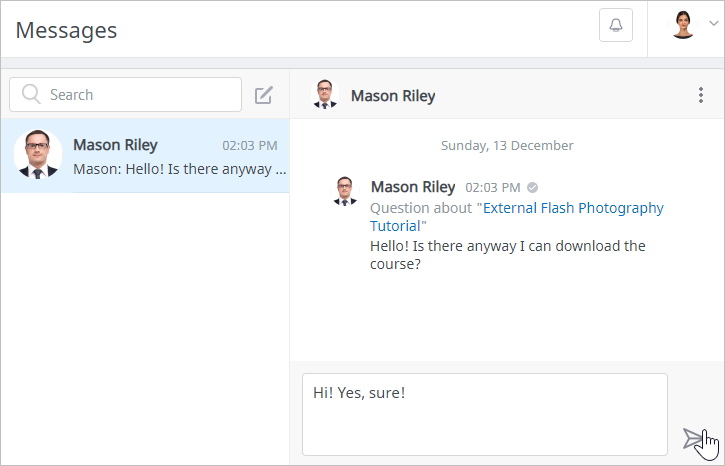Click the user profile avatar in top bar
The image size is (725, 466).
click(683, 25)
